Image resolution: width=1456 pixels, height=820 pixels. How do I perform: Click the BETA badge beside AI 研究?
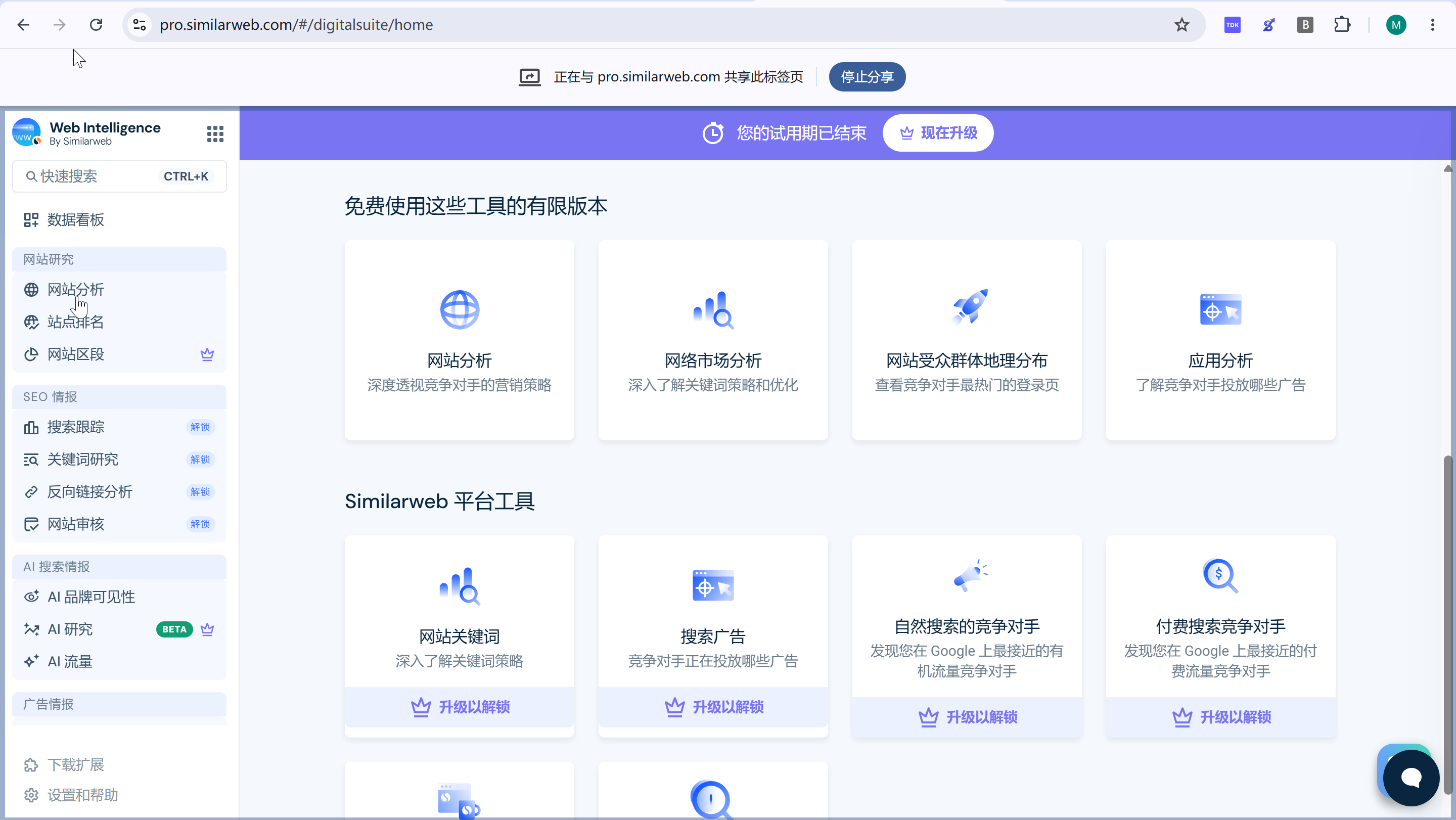174,629
